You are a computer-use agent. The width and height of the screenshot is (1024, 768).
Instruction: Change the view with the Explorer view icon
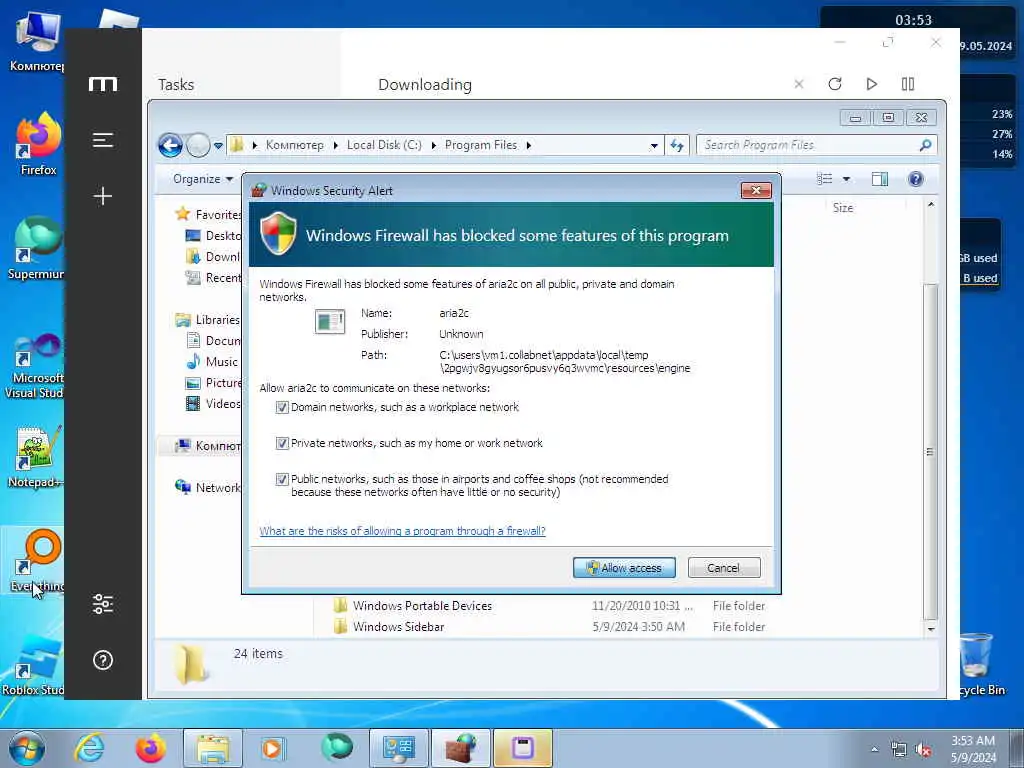tap(825, 179)
